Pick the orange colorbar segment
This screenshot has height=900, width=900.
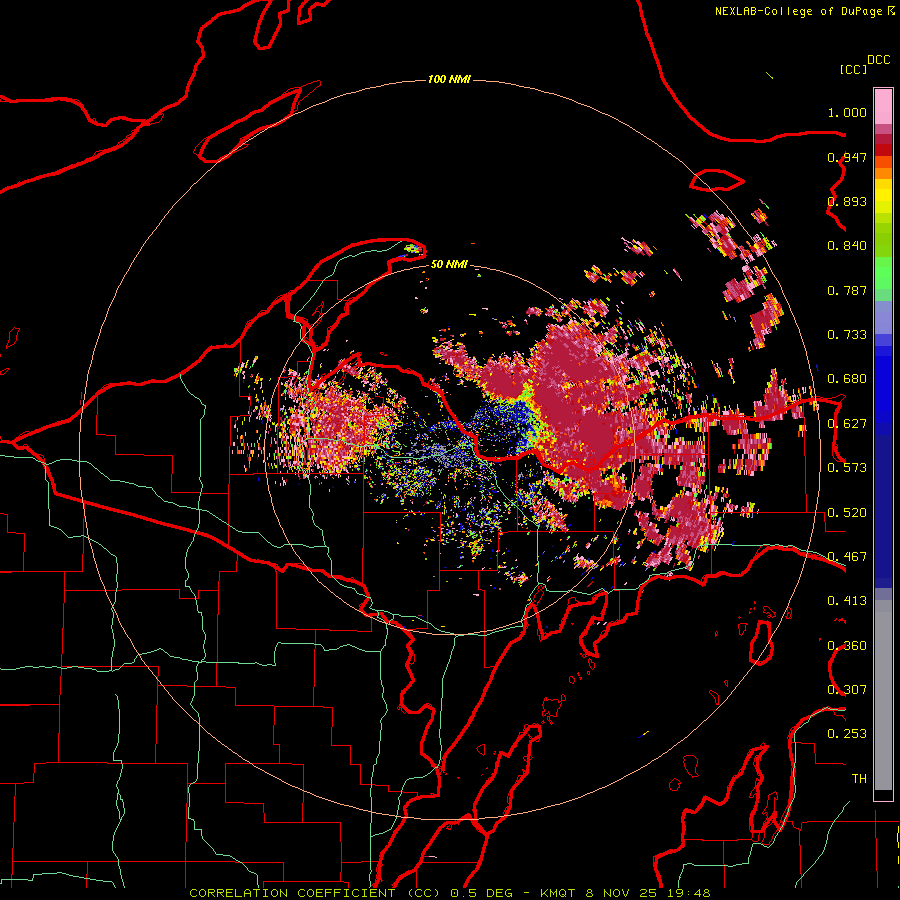pos(883,173)
